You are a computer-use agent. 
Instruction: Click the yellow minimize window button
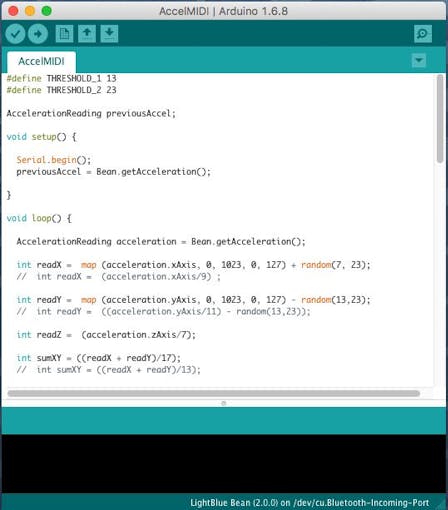point(30,11)
